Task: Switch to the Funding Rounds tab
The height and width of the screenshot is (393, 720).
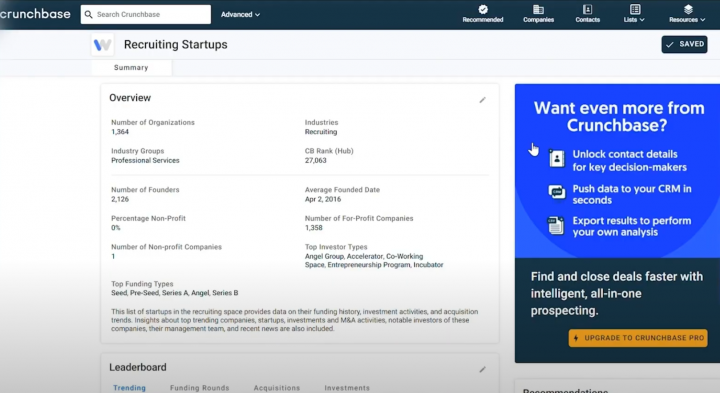Action: point(199,388)
